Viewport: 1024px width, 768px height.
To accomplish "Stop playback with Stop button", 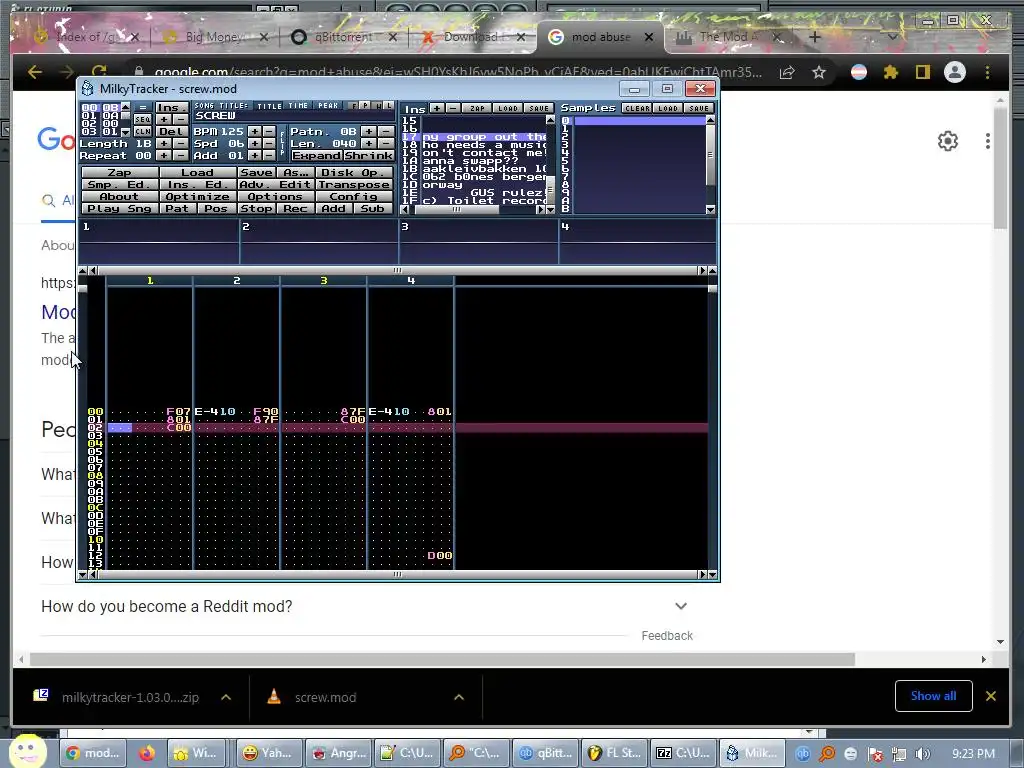I will [256, 208].
